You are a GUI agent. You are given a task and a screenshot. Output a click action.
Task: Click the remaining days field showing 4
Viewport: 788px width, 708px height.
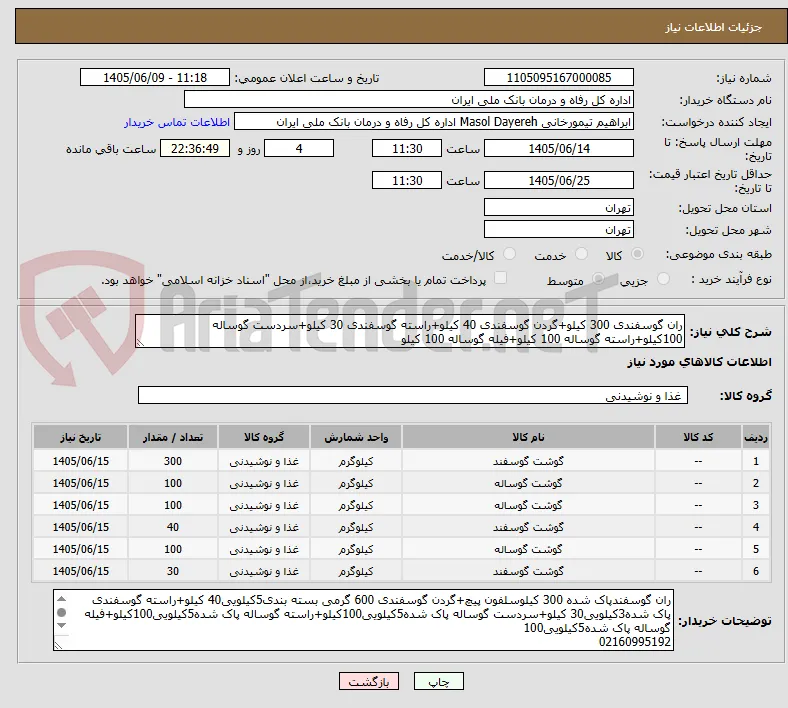[x=299, y=148]
